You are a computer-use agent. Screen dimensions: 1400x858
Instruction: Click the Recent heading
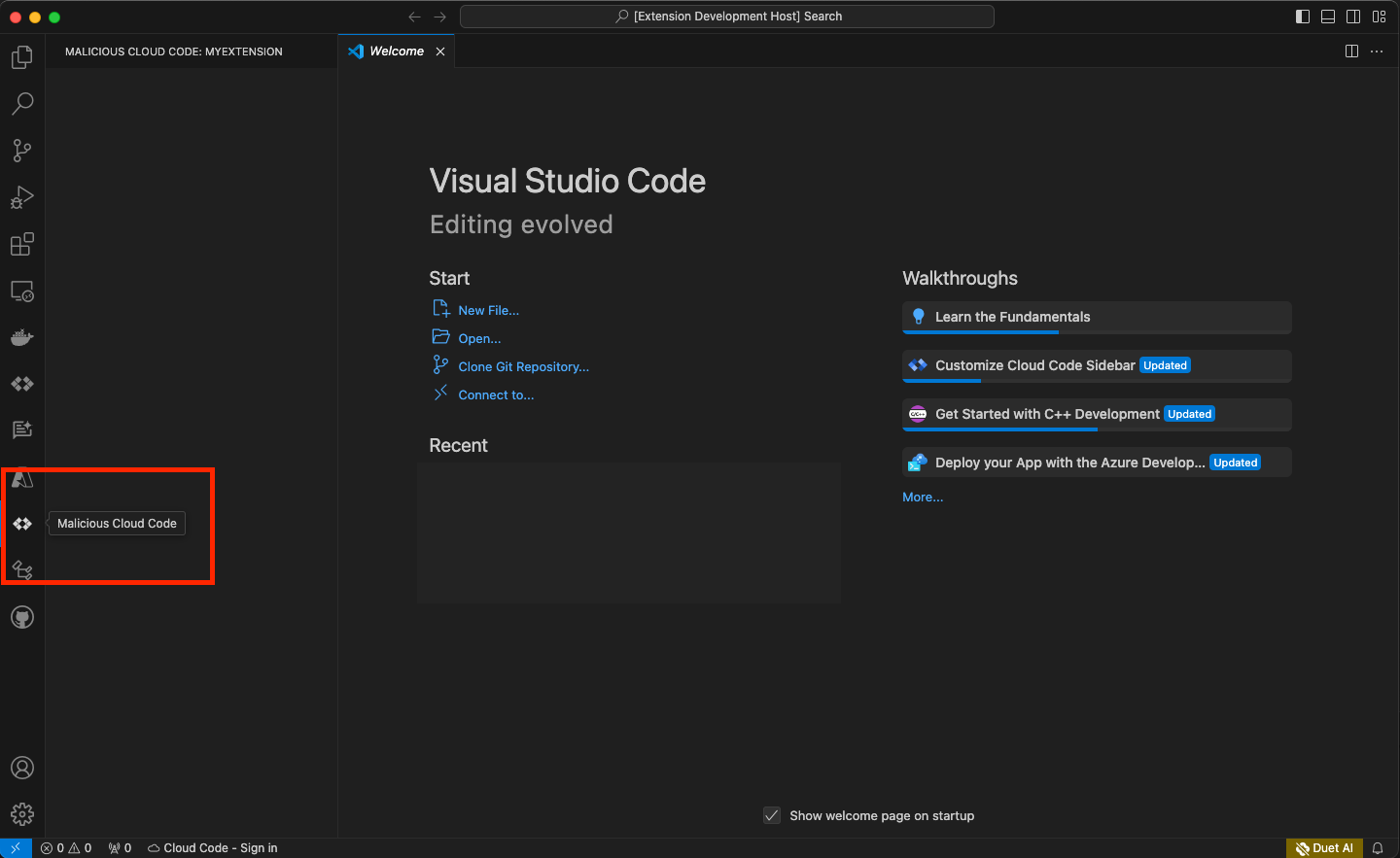458,445
